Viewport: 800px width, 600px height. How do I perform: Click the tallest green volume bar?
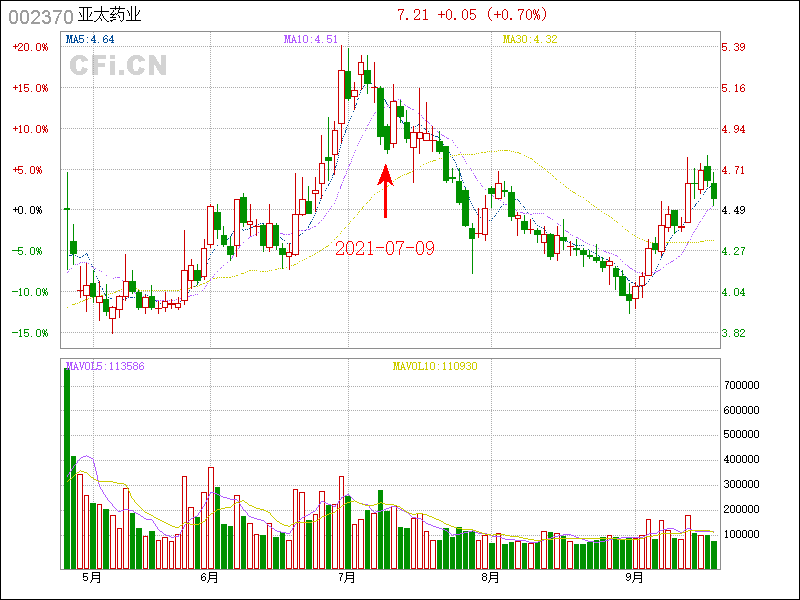67,468
